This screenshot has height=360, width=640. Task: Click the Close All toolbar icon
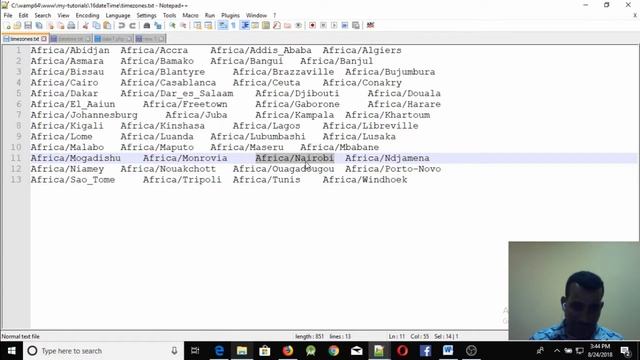click(60, 26)
